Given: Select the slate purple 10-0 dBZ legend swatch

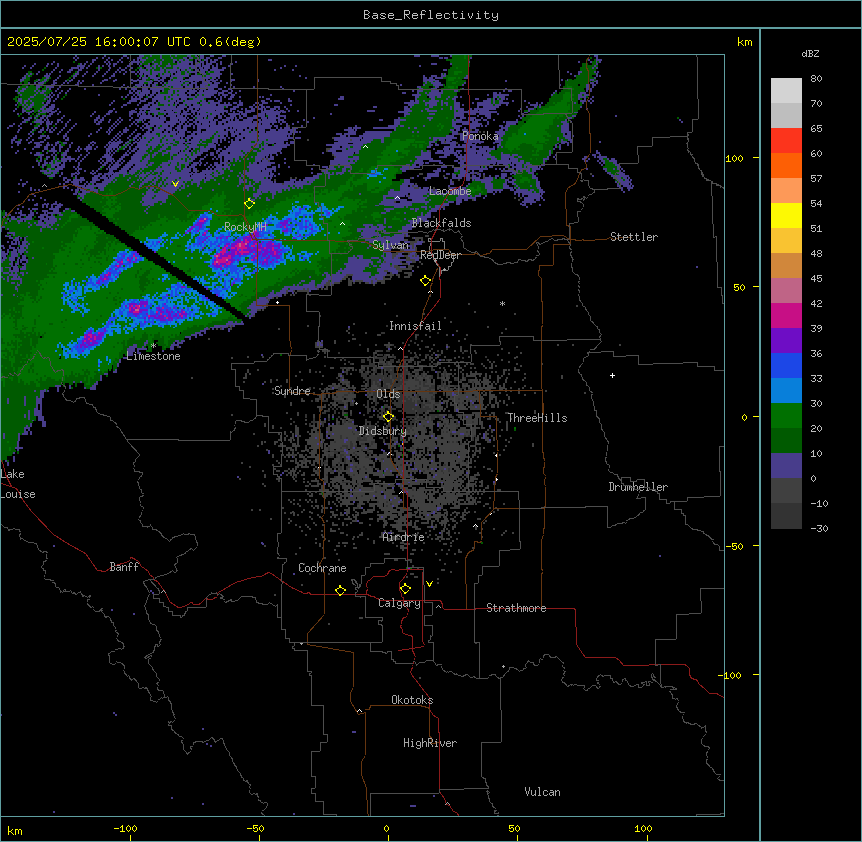Looking at the screenshot, I should coord(786,466).
